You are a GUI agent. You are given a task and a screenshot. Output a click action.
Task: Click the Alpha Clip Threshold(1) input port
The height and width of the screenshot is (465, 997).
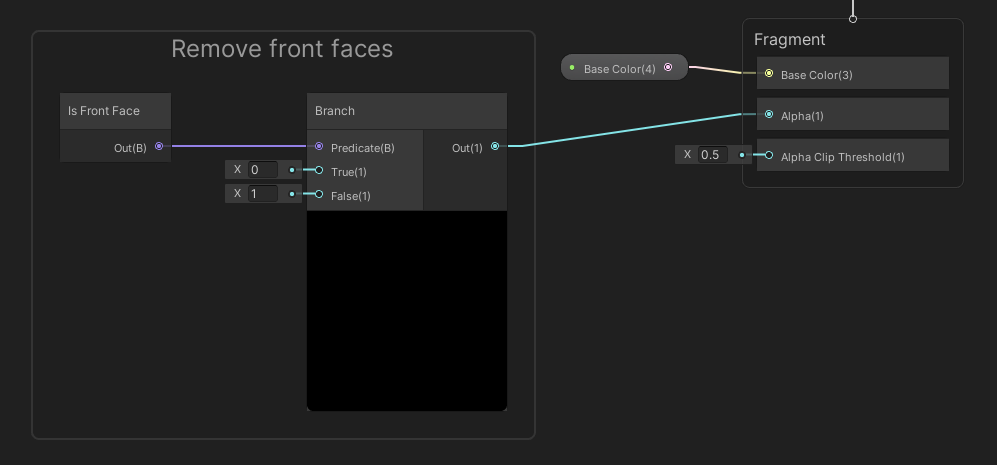769,155
